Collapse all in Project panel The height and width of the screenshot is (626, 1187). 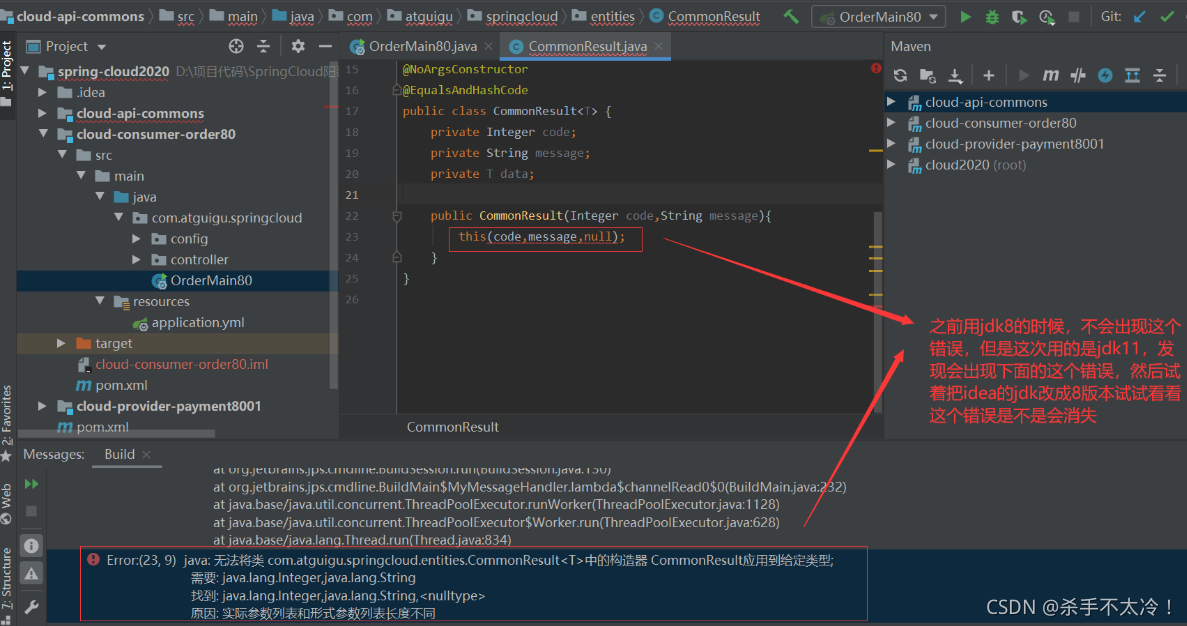point(263,46)
